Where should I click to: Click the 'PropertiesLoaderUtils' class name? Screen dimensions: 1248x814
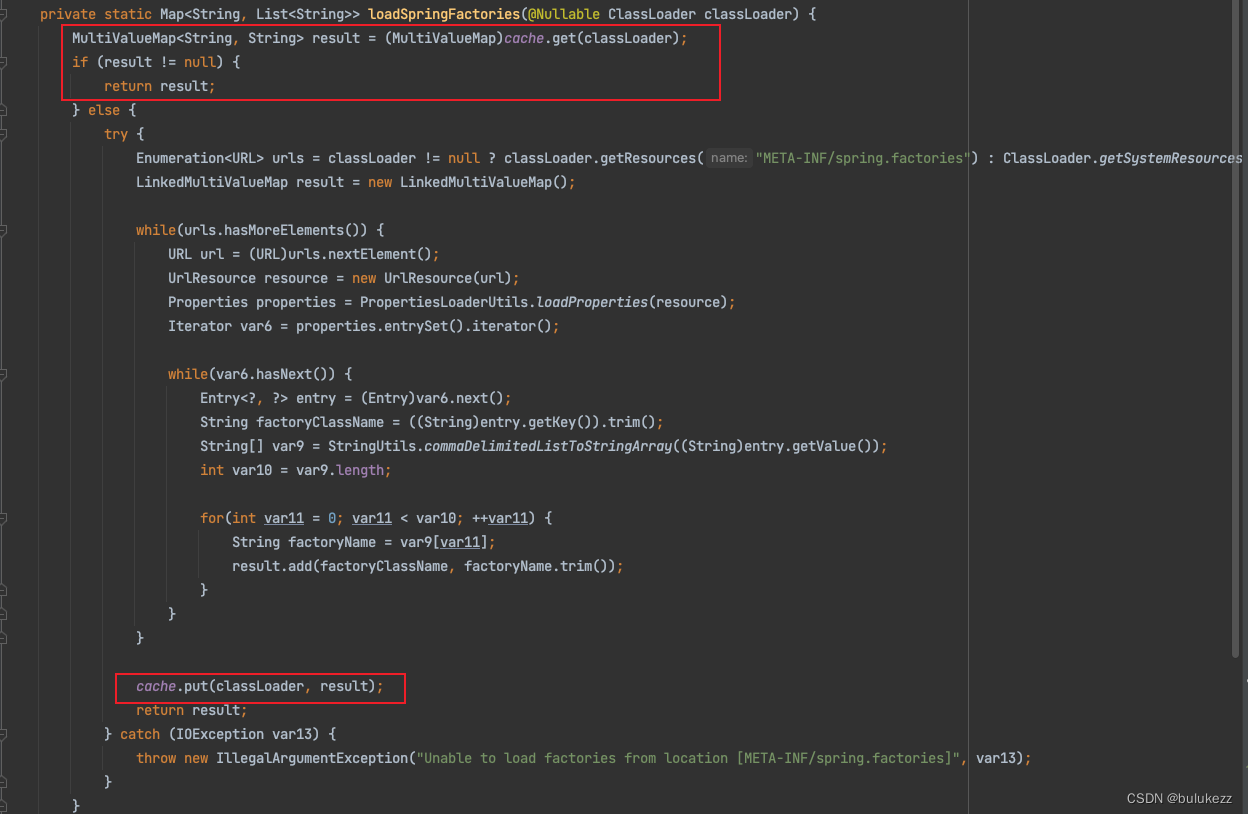coord(444,302)
